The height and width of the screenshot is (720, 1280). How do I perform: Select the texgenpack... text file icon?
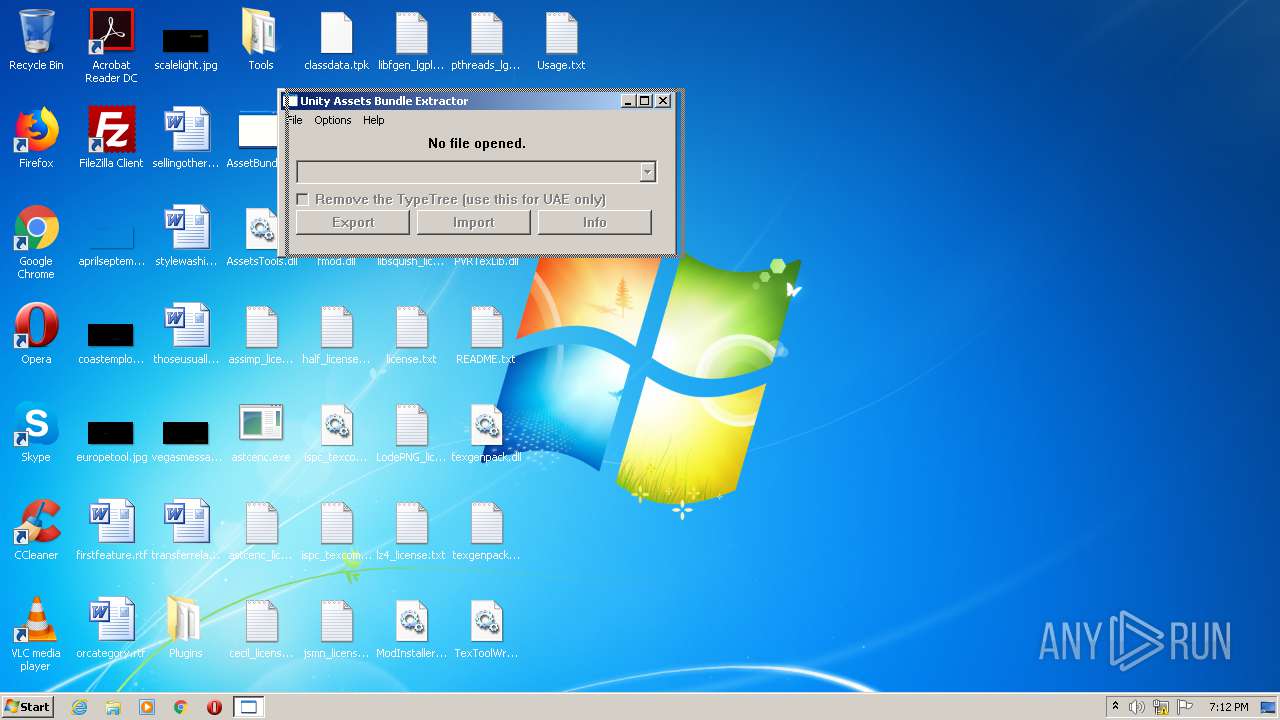(x=486, y=530)
